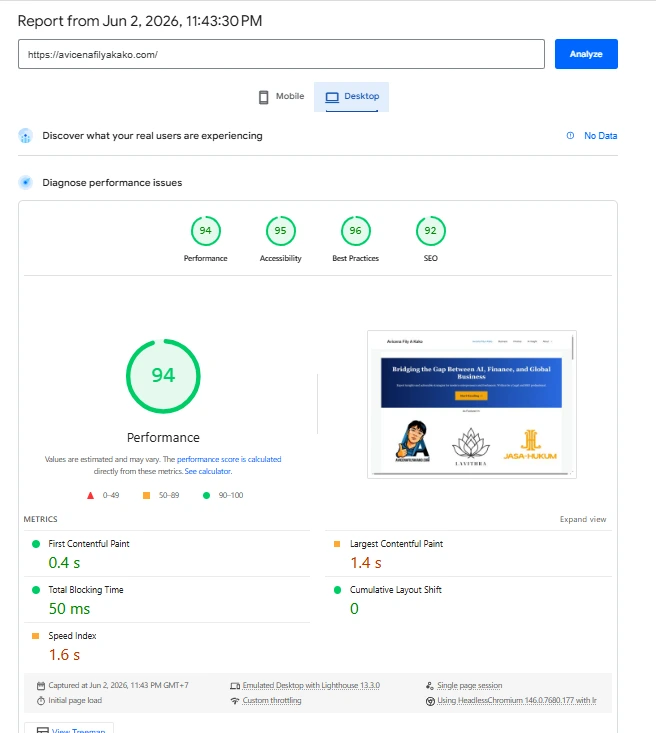Click the green dot beside First Contentful Paint
Image resolution: width=656 pixels, height=733 pixels.
[36, 544]
